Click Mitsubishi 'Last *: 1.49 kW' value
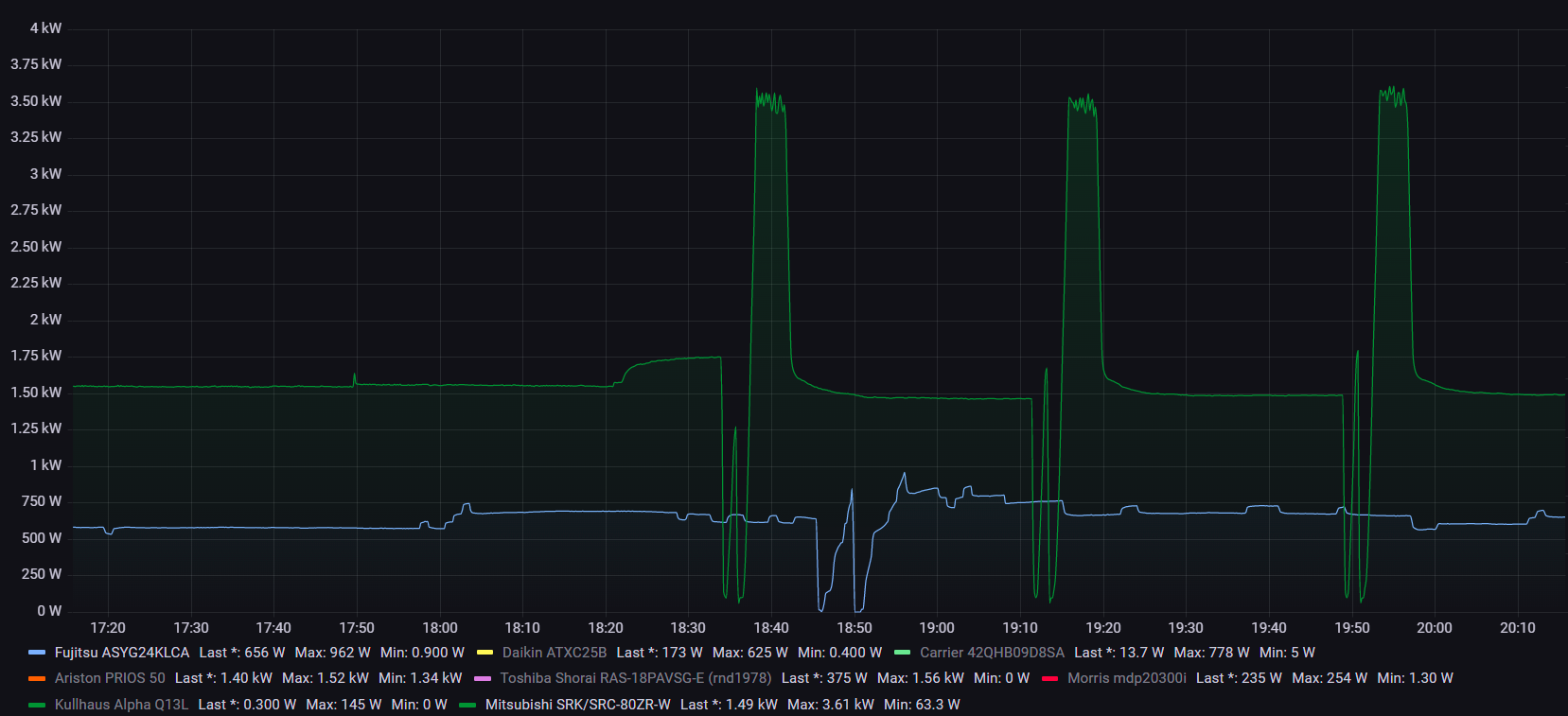 coord(729,705)
